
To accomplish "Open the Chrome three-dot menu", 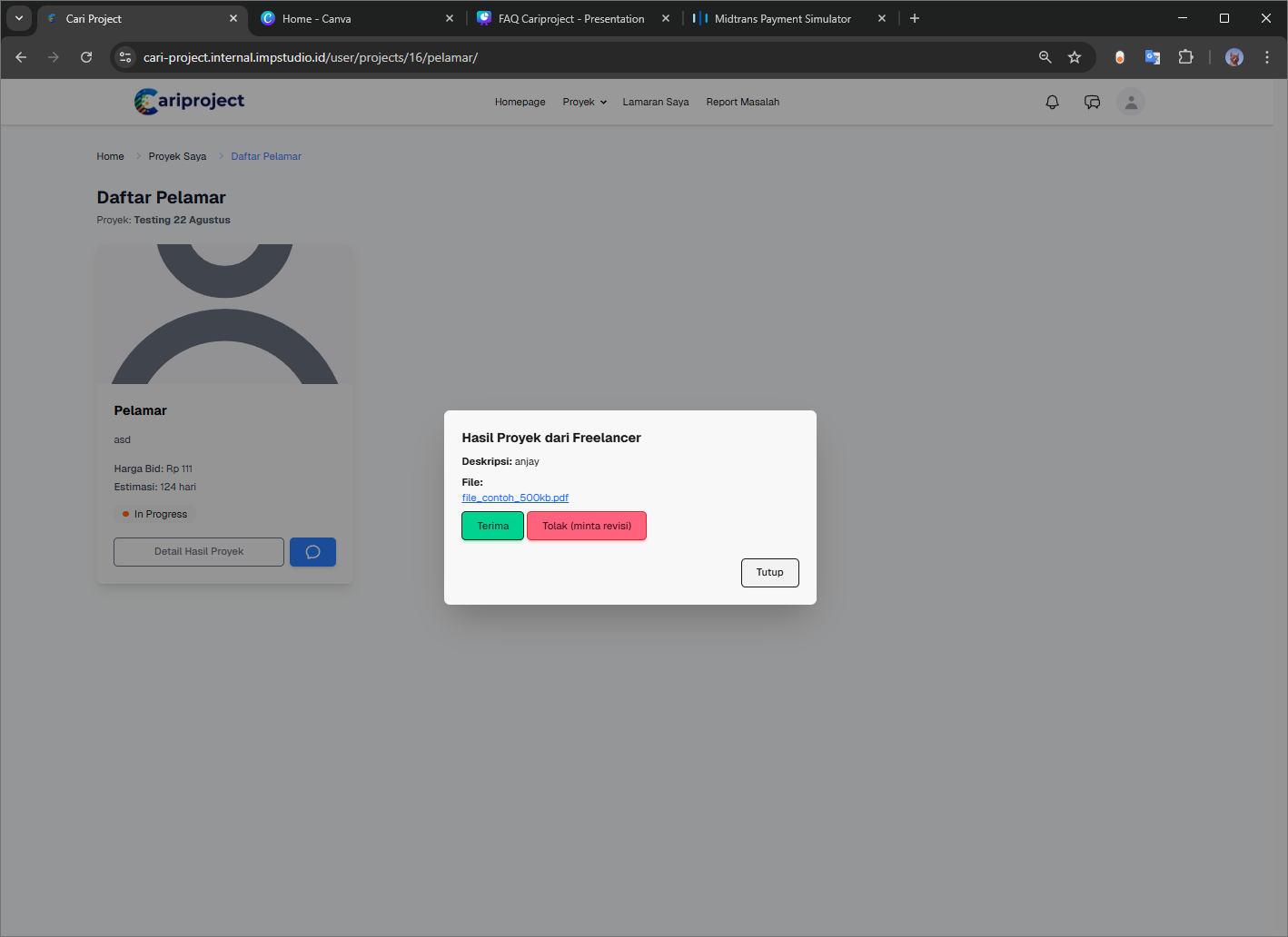I will click(x=1266, y=57).
